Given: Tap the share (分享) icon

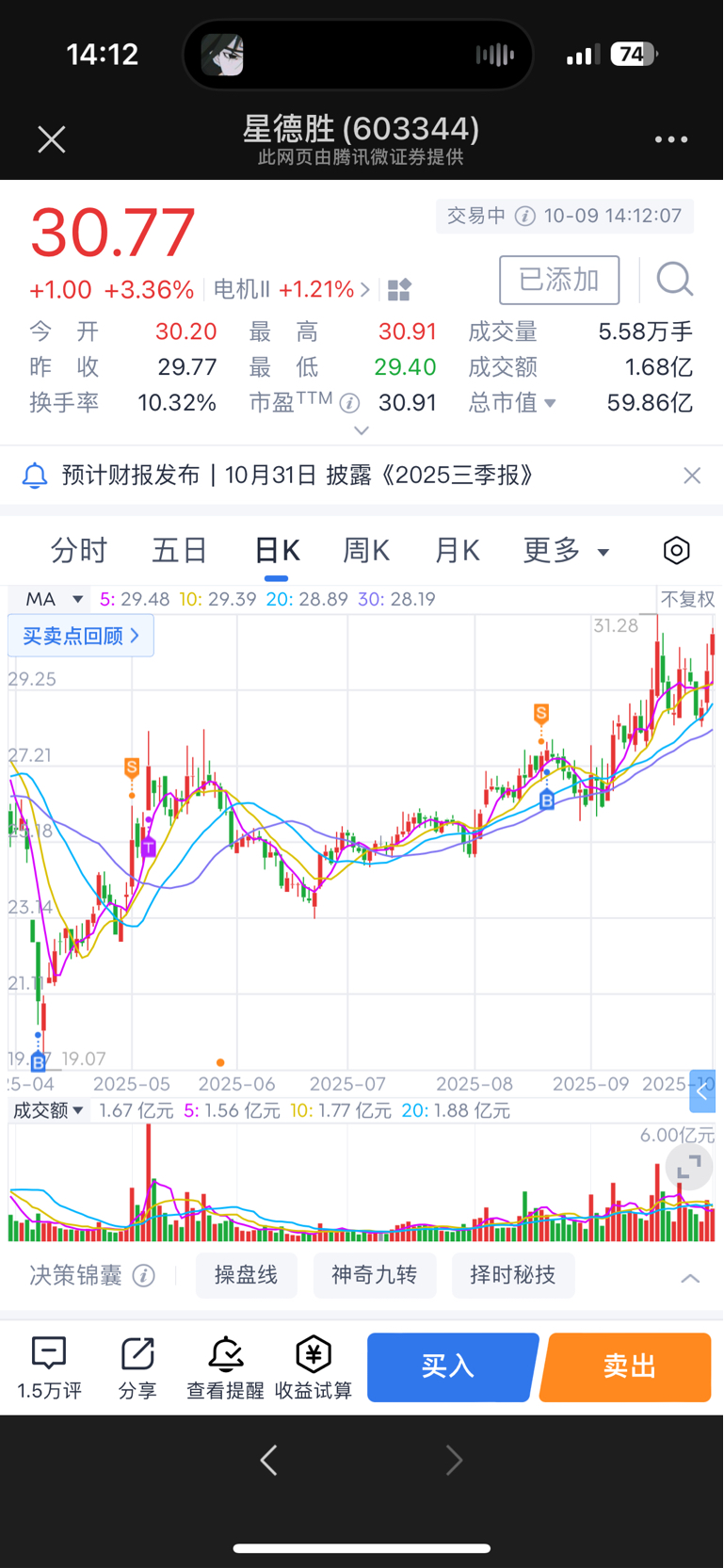Looking at the screenshot, I should click(x=137, y=1366).
